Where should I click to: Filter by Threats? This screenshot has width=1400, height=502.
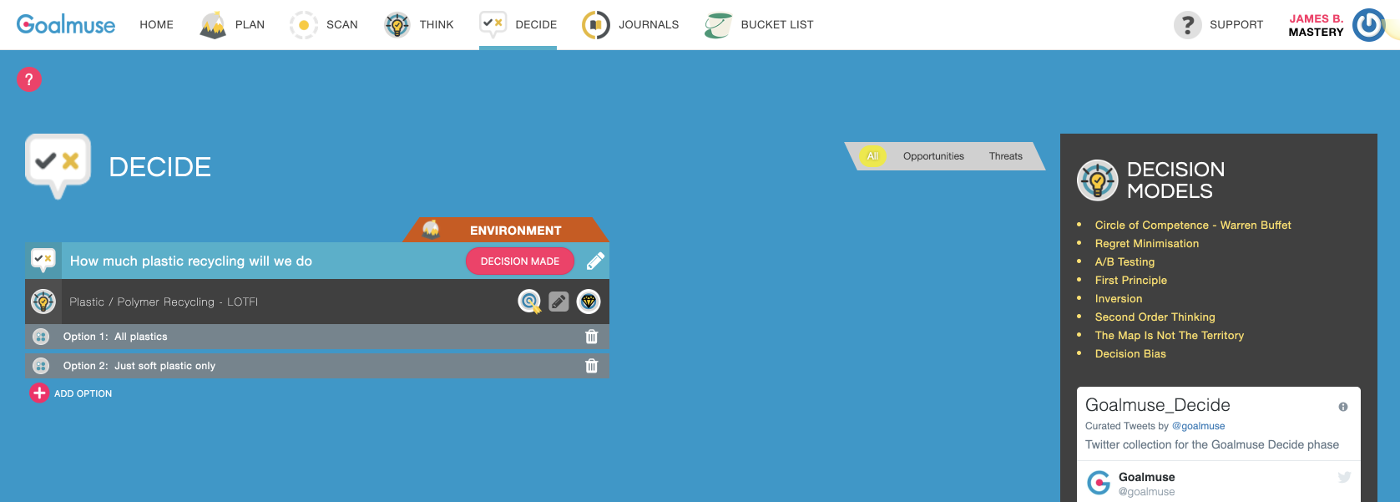1006,156
